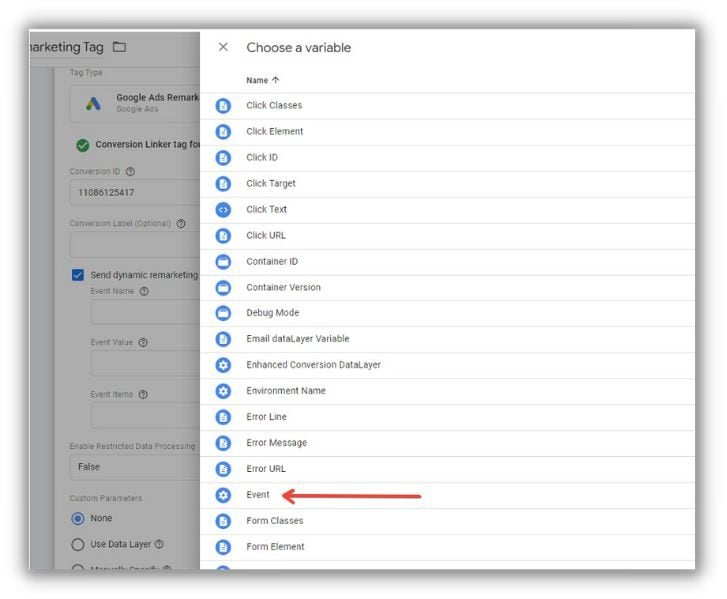
Task: Open Conversion Label help icon
Action: [181, 223]
